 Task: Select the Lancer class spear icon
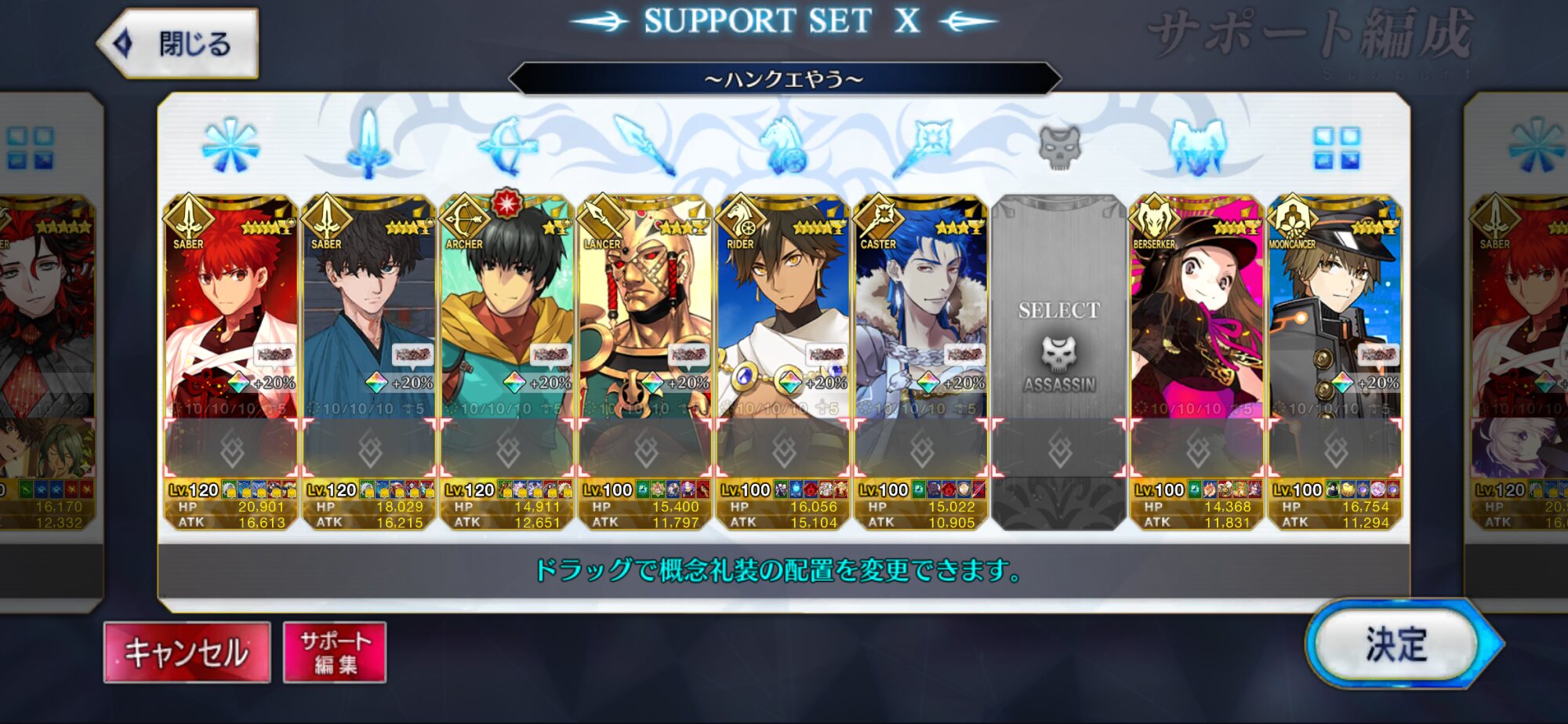tap(644, 146)
